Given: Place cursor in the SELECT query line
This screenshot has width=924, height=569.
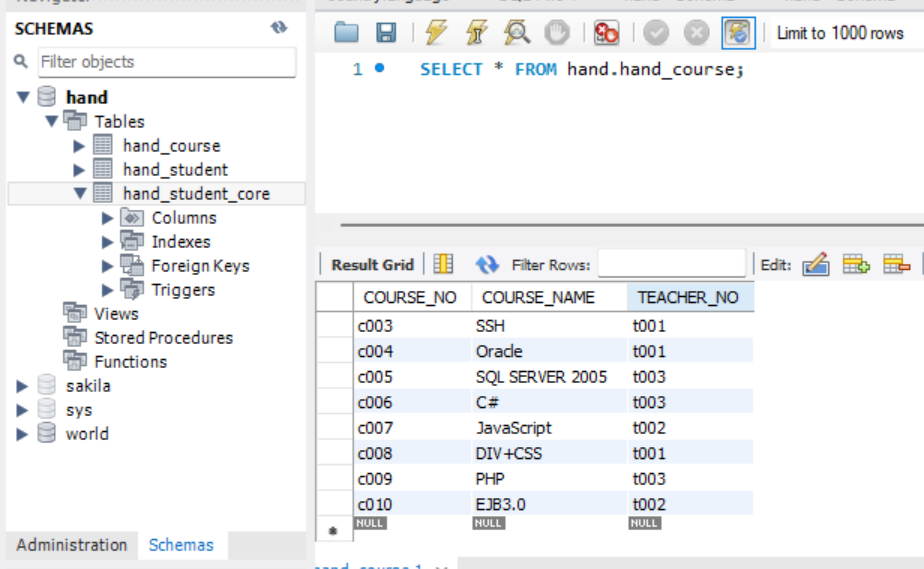Looking at the screenshot, I should (582, 70).
